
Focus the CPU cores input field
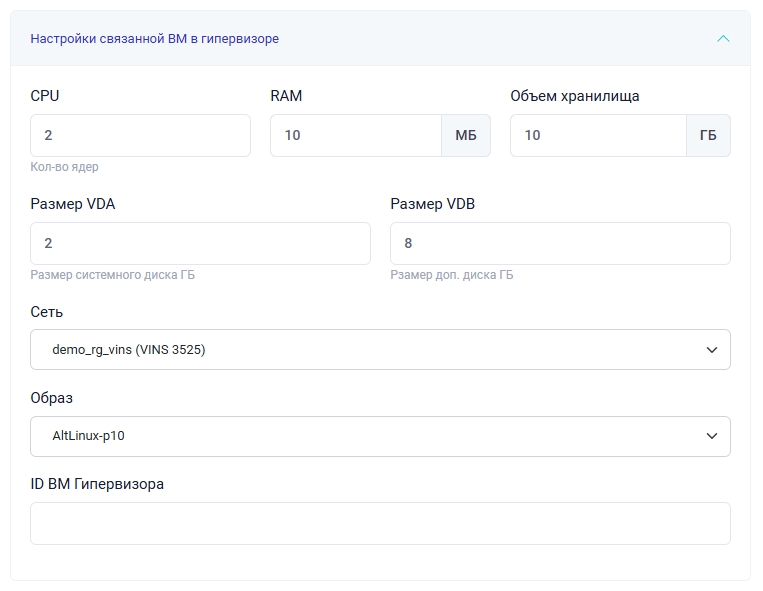click(x=140, y=135)
